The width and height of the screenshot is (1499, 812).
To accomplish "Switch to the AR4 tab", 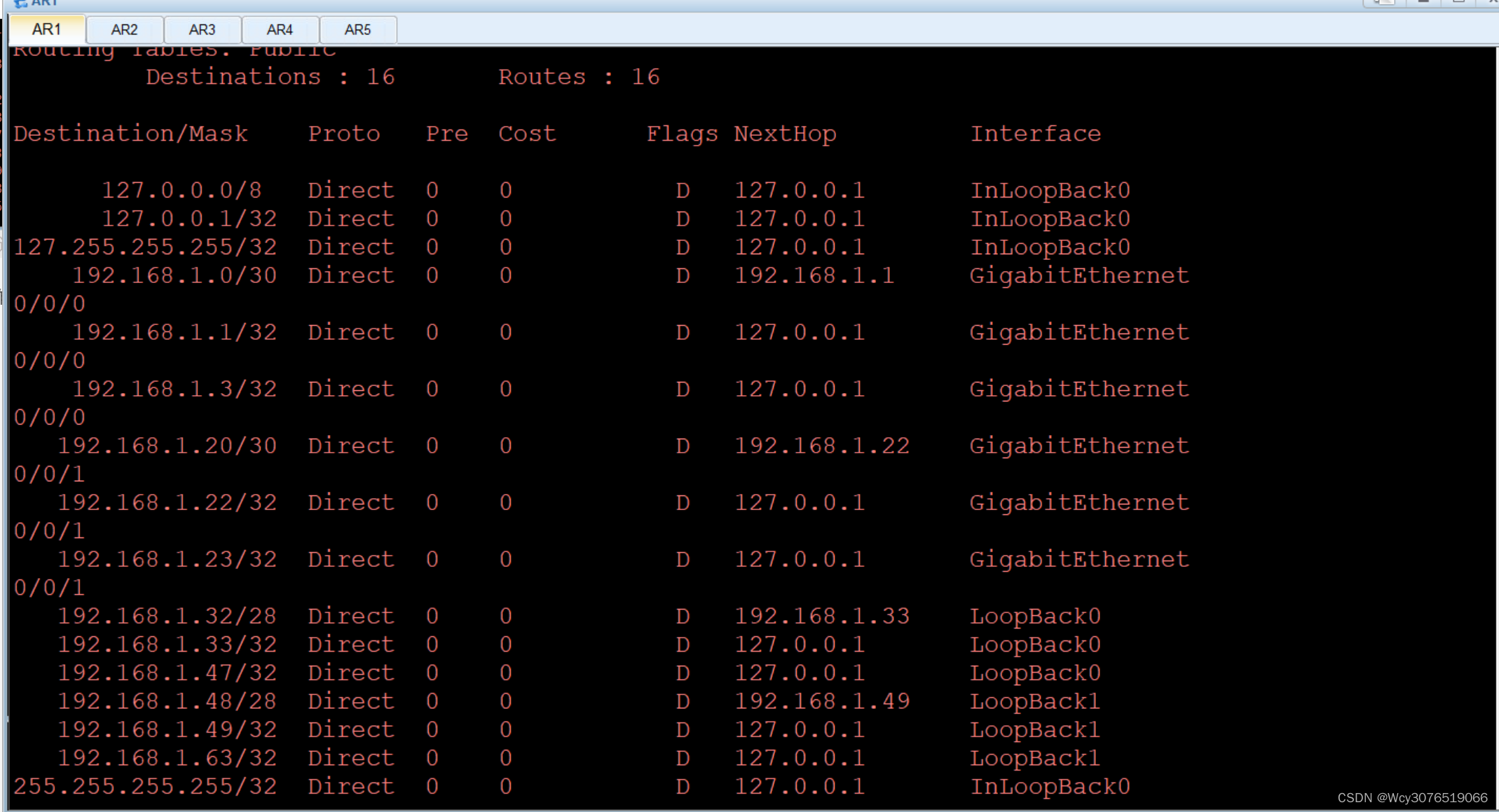I will tap(280, 29).
